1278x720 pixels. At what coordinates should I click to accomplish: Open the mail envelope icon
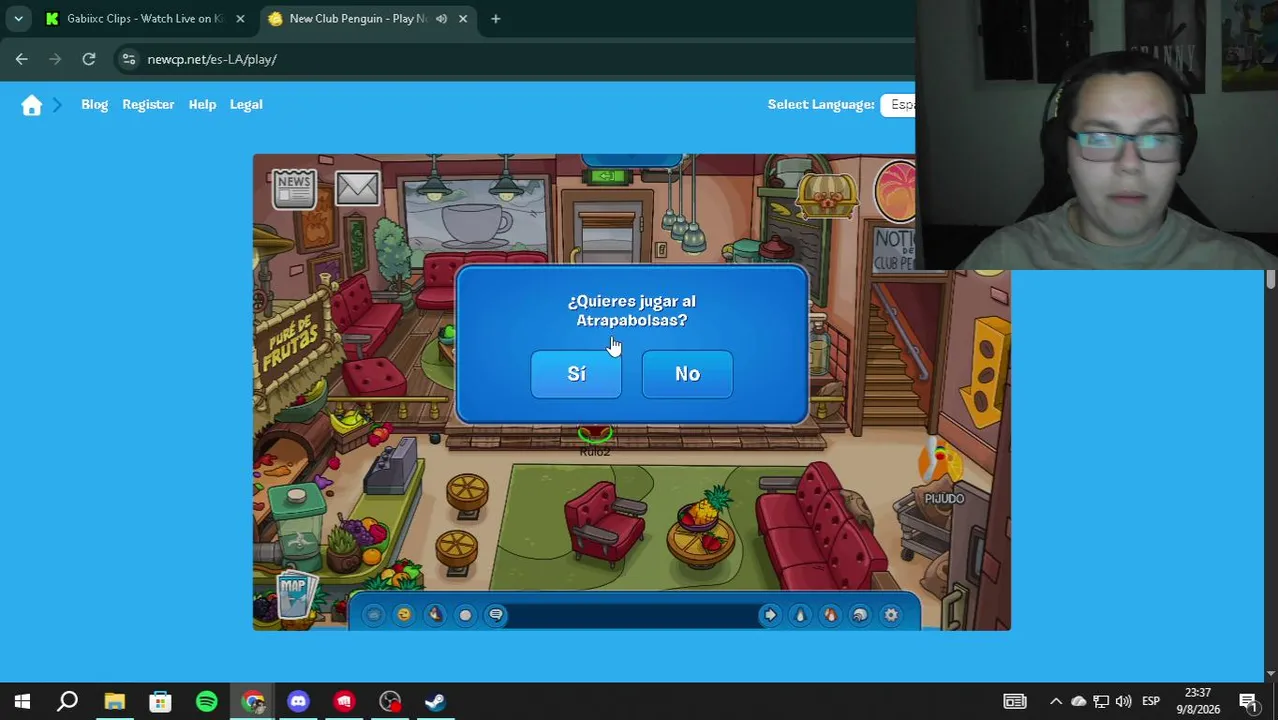coord(357,187)
